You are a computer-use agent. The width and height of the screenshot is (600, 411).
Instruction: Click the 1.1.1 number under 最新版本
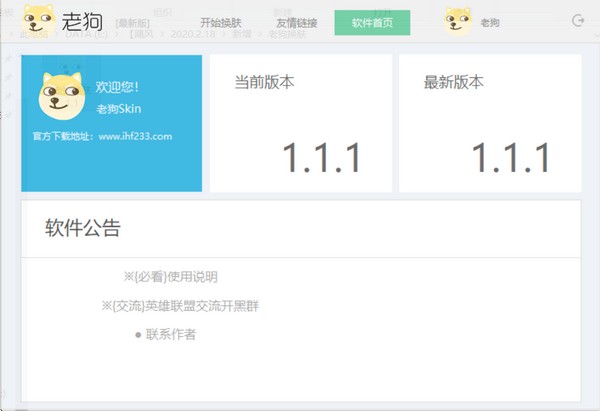click(x=510, y=158)
